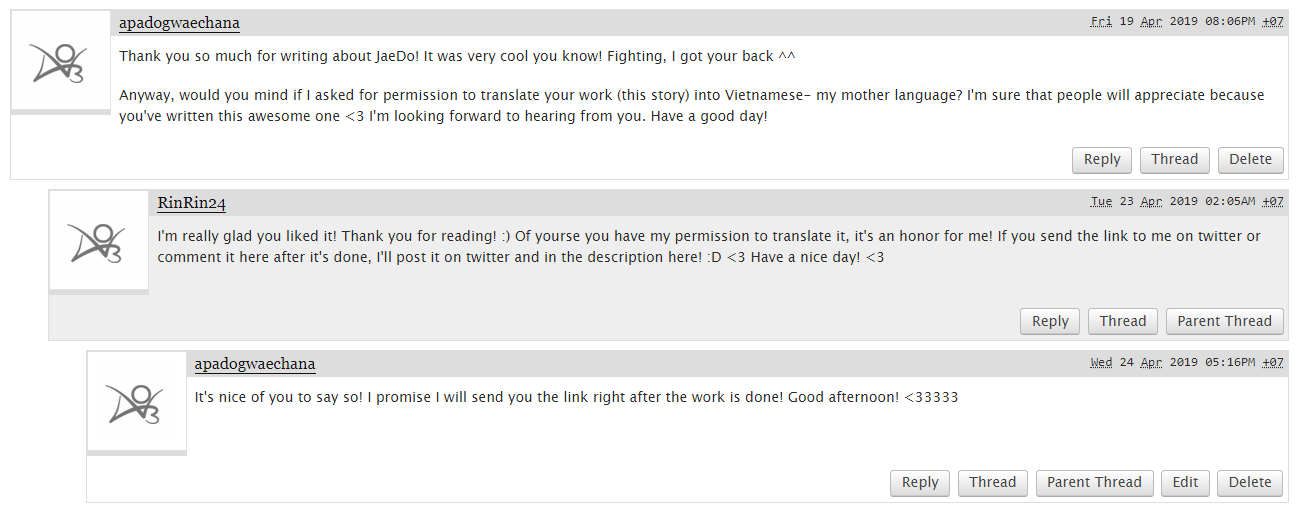Screen dimensions: 1301x511
Task: Open apadogwaechana username link in third comment
Action: click(255, 363)
